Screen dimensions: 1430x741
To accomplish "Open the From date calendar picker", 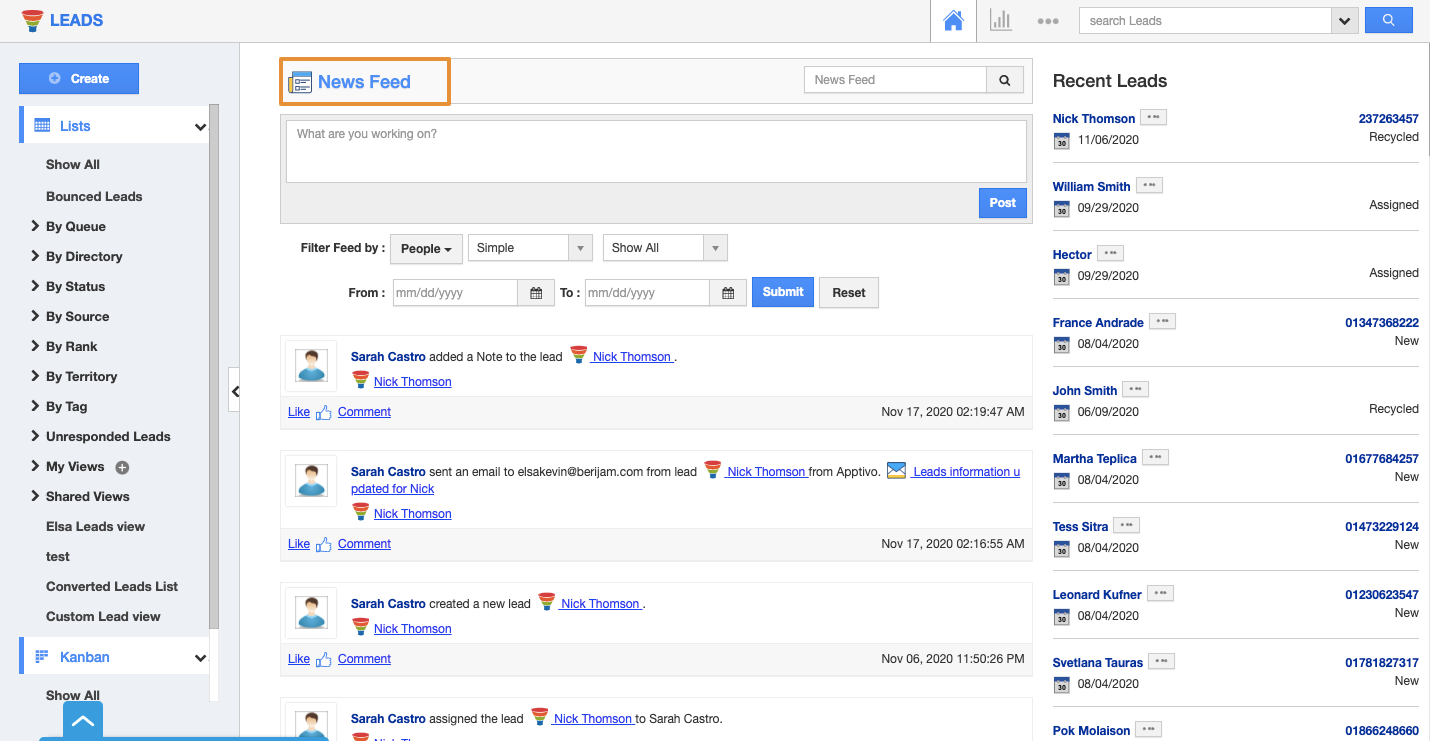I will (536, 293).
